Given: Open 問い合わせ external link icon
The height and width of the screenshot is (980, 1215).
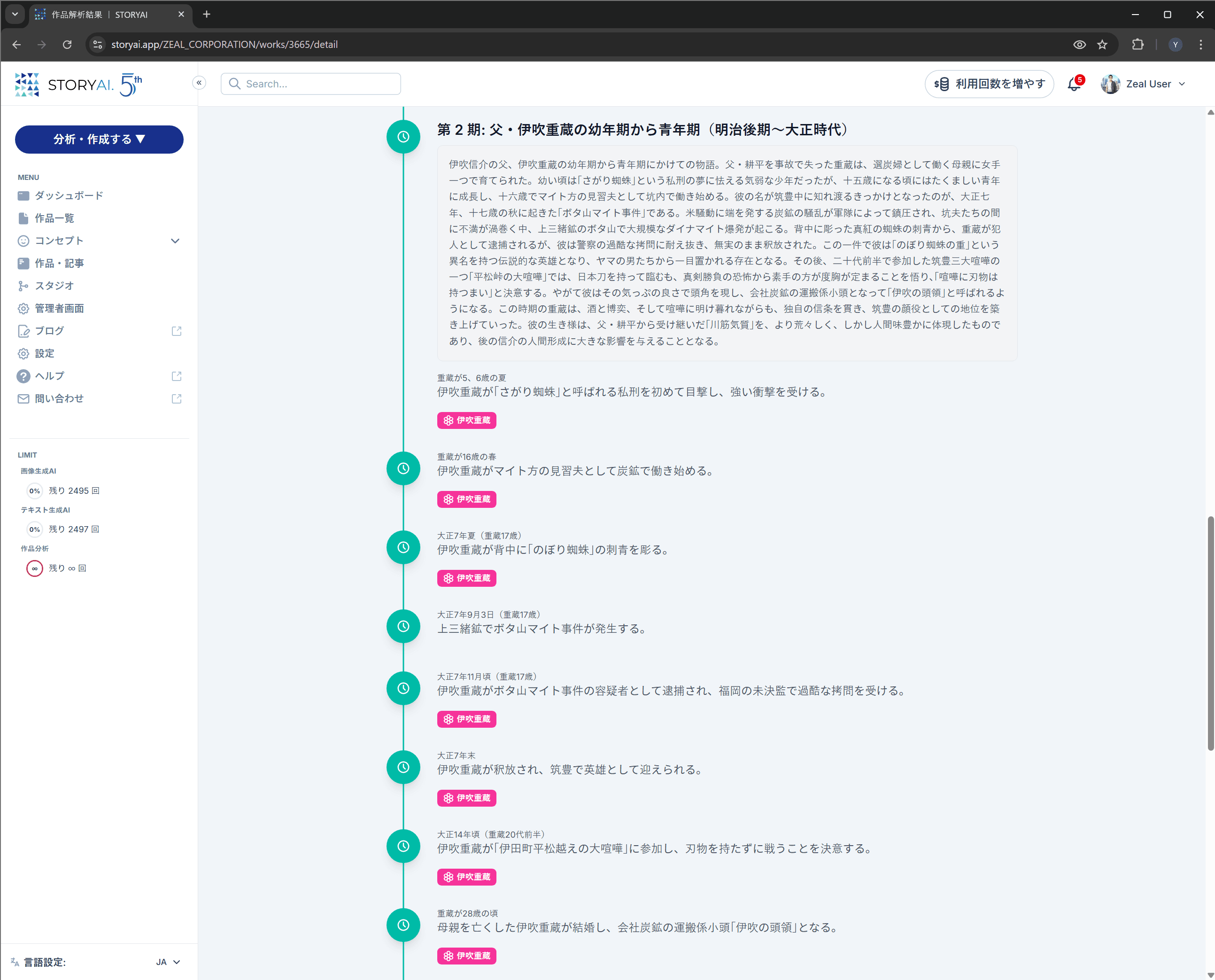Looking at the screenshot, I should 177,399.
